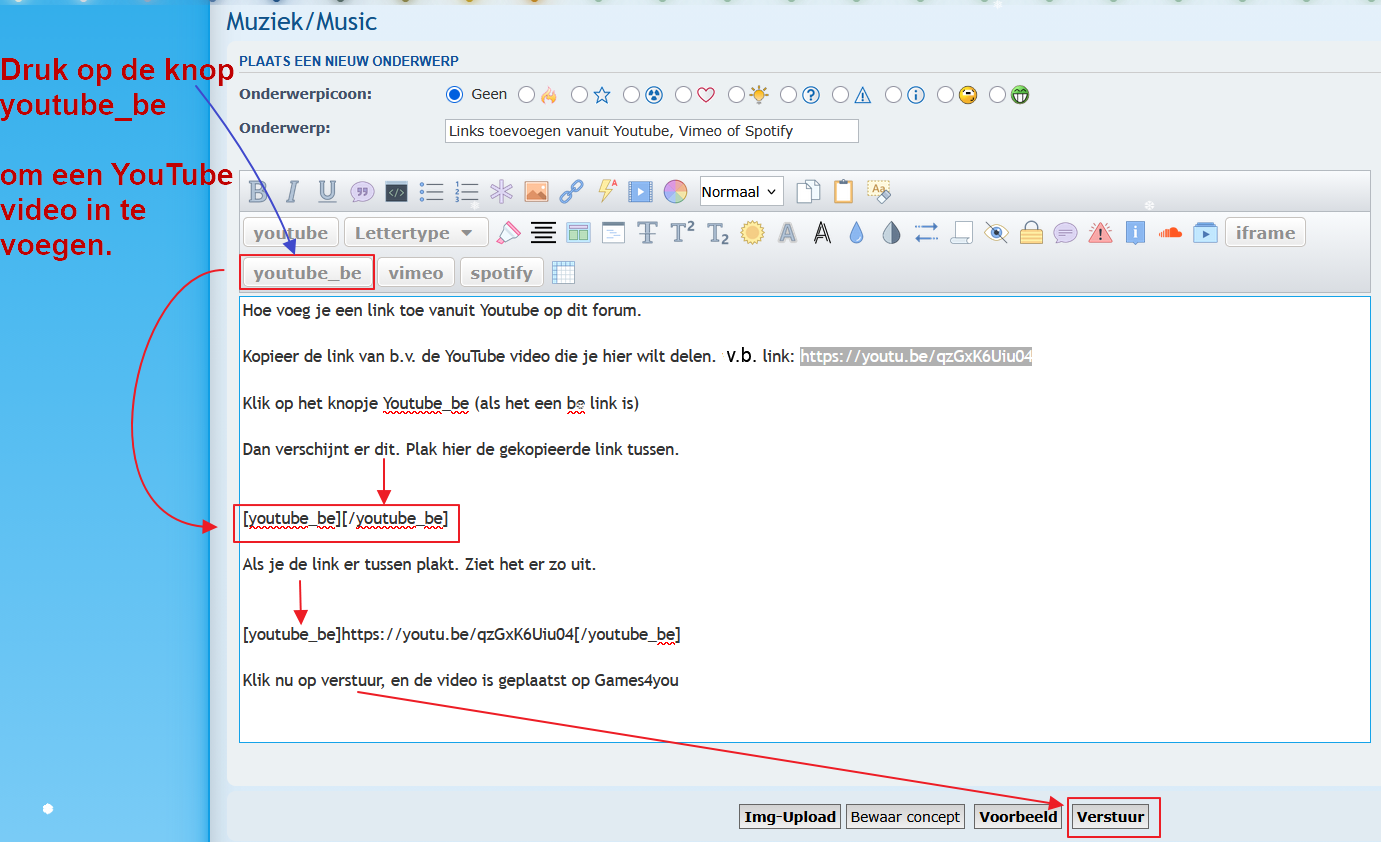The width and height of the screenshot is (1381, 842).
Task: Click the insert table grid icon
Action: [563, 273]
